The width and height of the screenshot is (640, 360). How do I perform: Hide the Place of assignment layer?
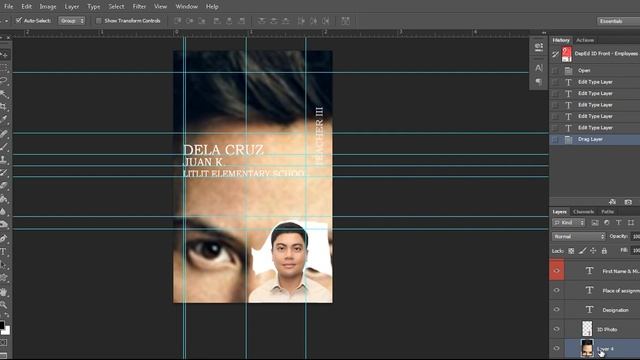(x=557, y=290)
